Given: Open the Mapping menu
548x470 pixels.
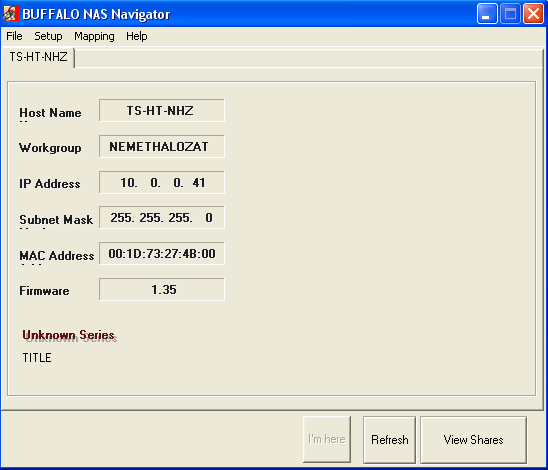Looking at the screenshot, I should (x=94, y=36).
